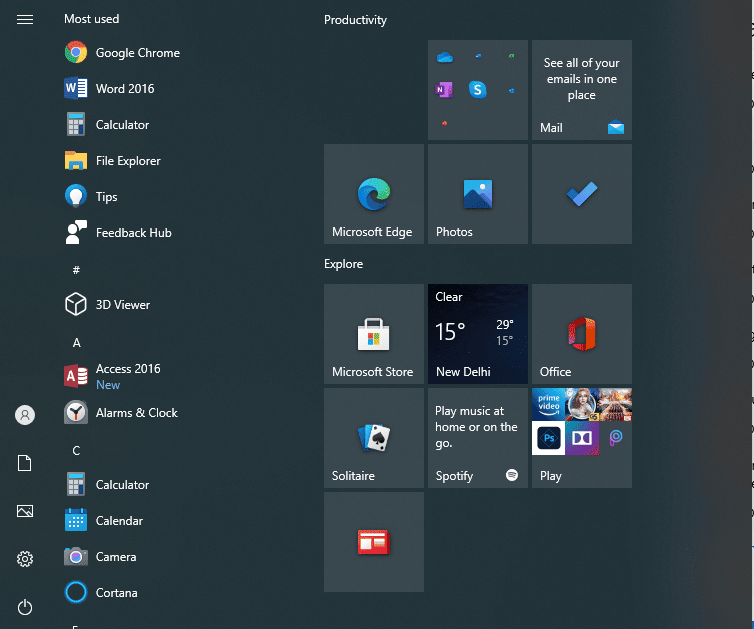Open the Play folder tile

coord(582,438)
